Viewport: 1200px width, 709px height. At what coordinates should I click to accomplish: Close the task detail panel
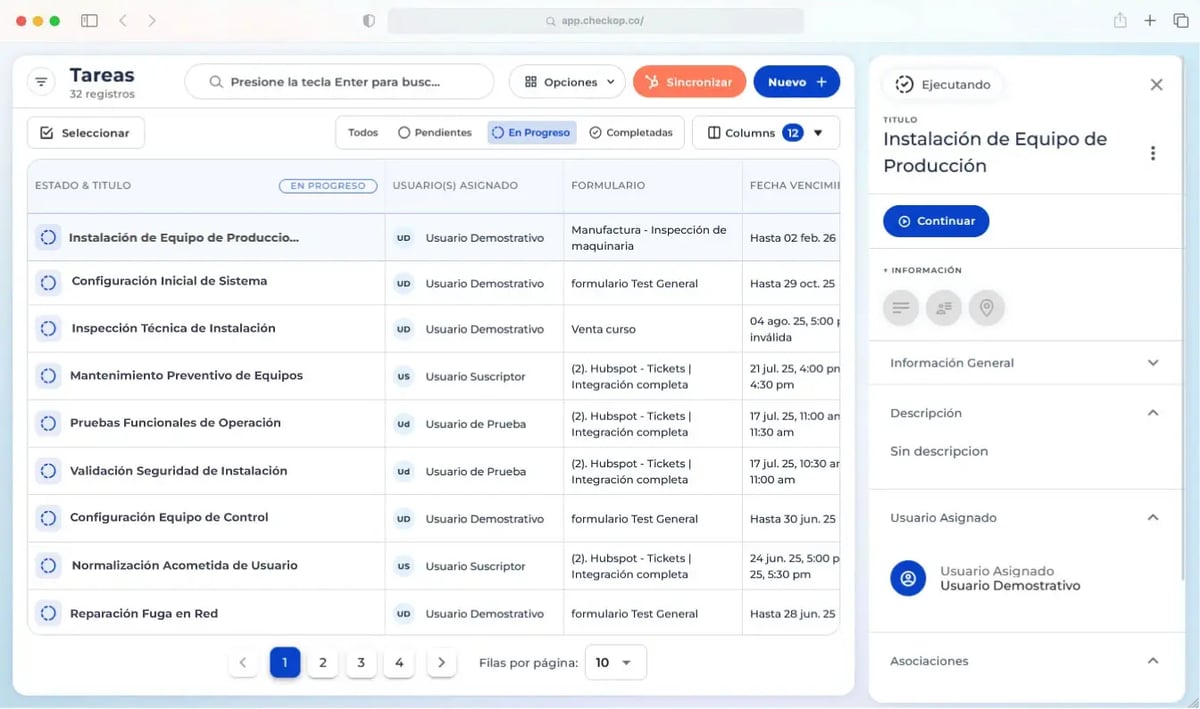tap(1156, 85)
